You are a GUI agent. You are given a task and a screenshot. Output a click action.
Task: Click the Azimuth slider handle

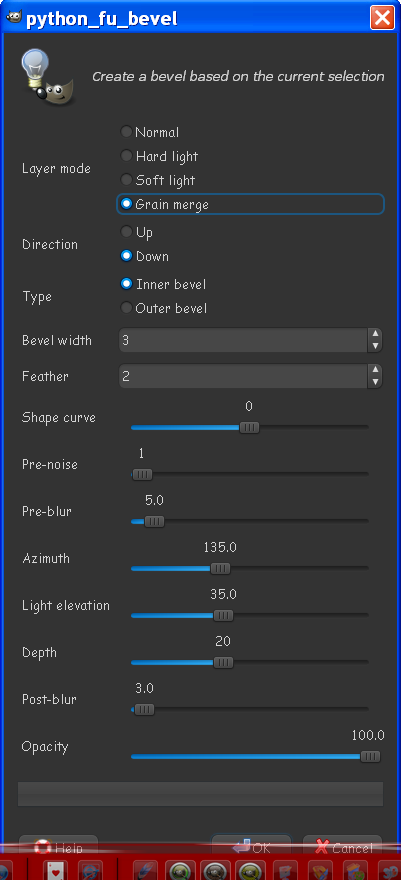[x=220, y=569]
